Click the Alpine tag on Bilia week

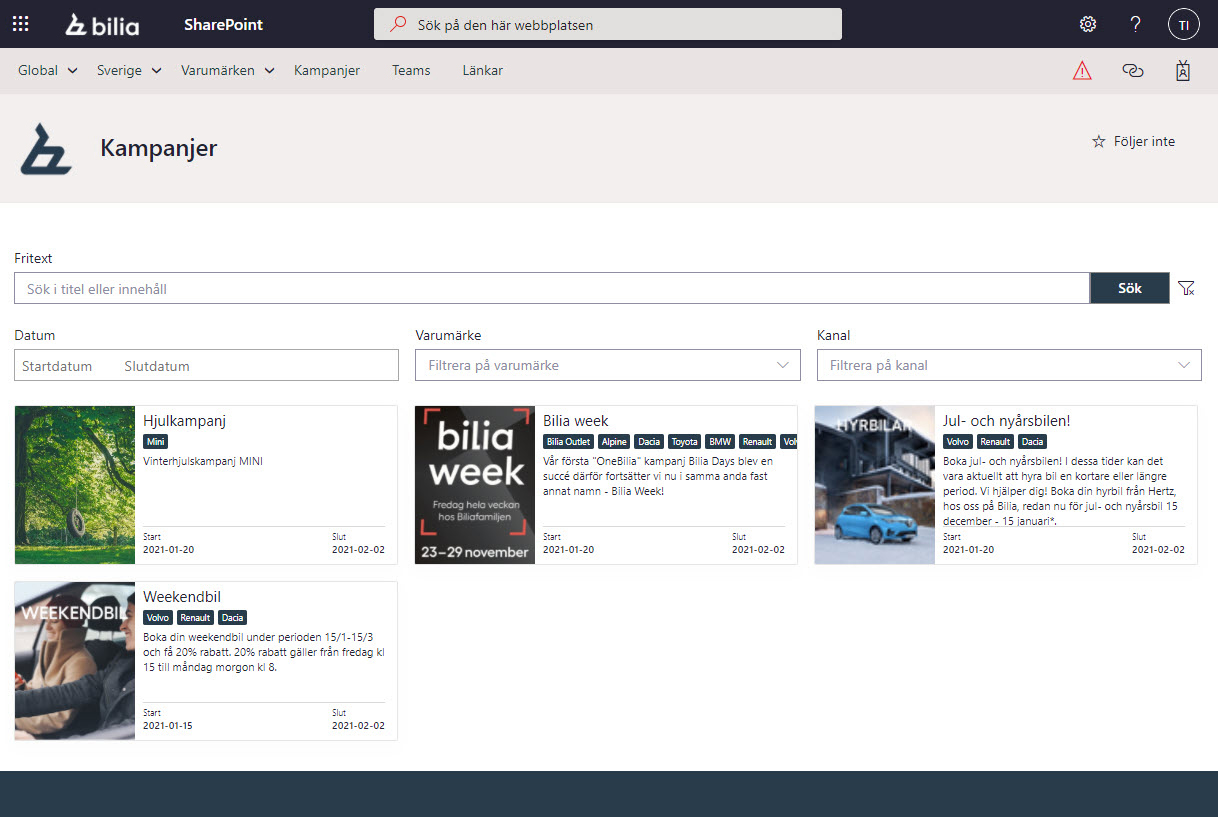point(614,442)
